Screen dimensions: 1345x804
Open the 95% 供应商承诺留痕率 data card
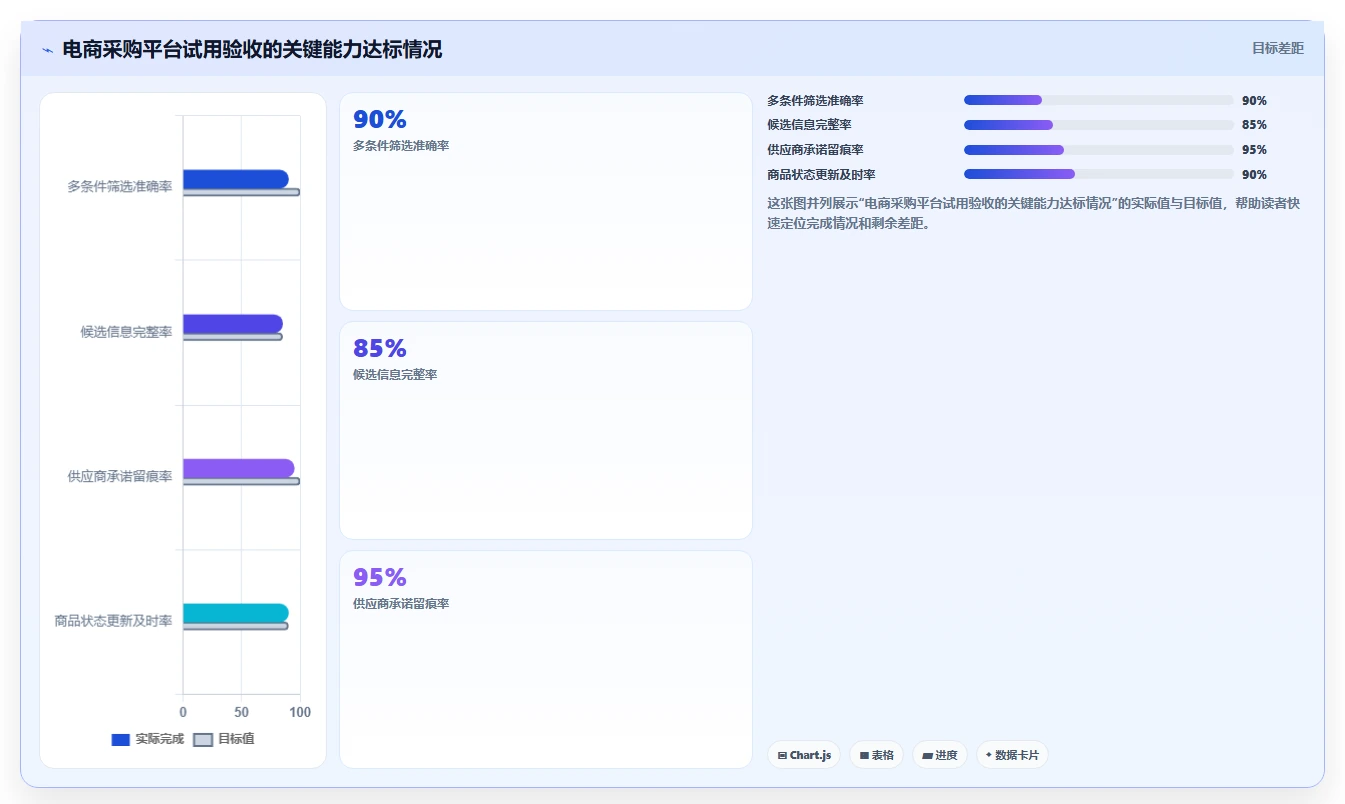coord(546,659)
